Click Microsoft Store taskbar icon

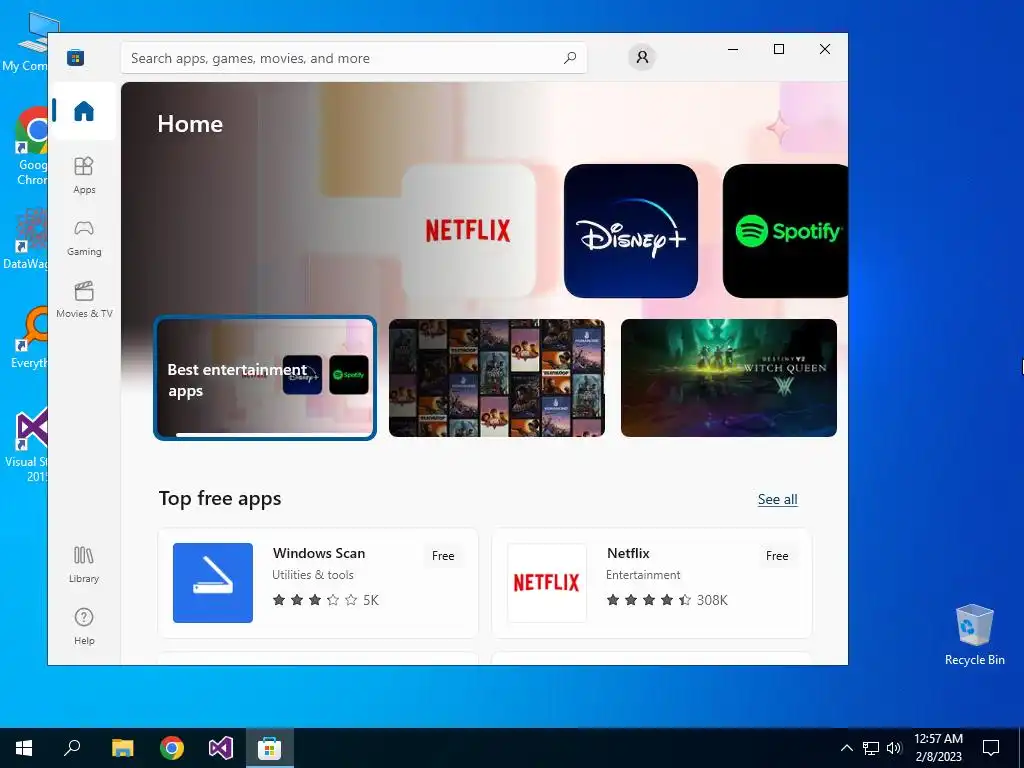[269, 748]
